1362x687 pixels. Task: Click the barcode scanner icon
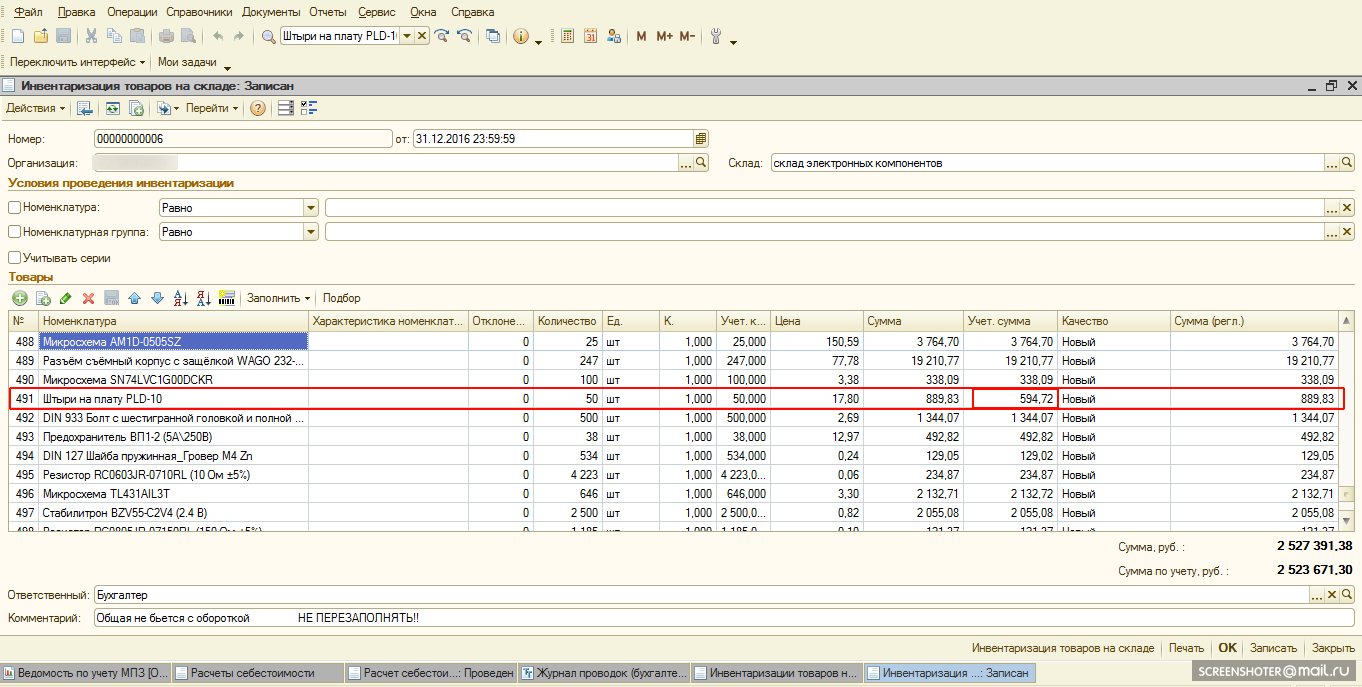click(226, 298)
